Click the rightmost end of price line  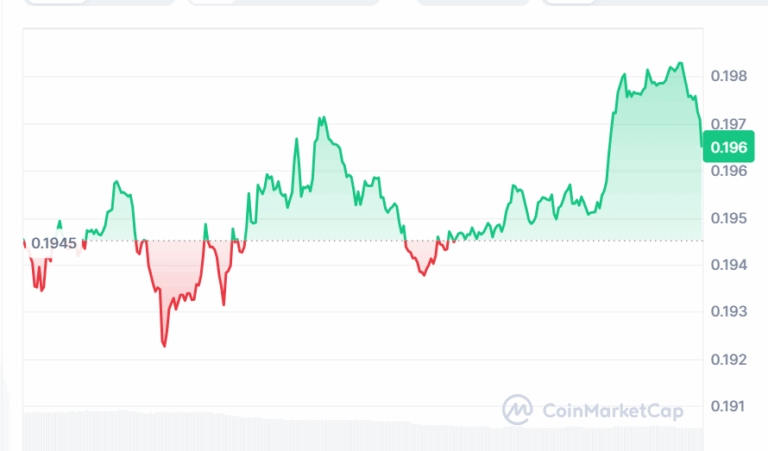[x=701, y=146]
